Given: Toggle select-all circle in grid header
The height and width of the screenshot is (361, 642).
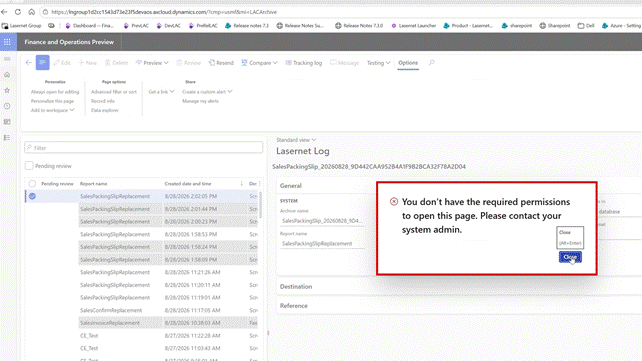Looking at the screenshot, I should [32, 184].
